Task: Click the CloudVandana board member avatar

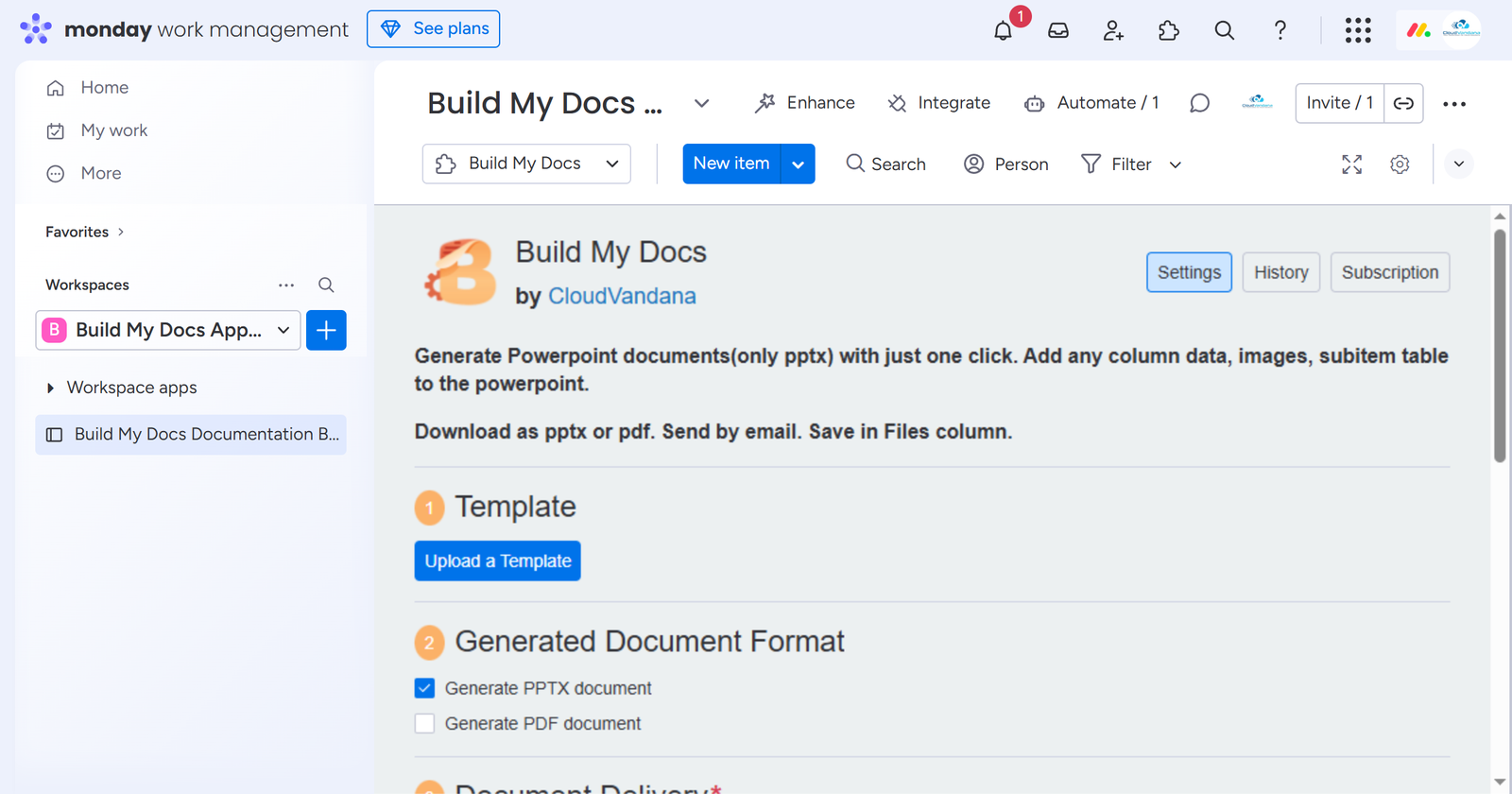Action: pyautogui.click(x=1257, y=103)
